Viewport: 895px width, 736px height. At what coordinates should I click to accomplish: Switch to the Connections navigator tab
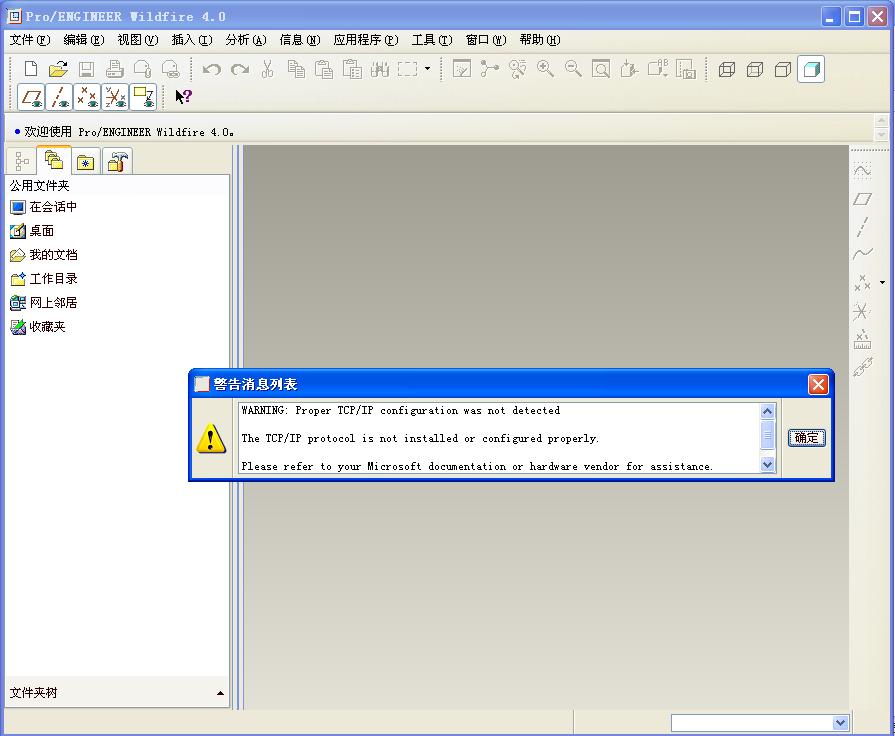coord(117,162)
